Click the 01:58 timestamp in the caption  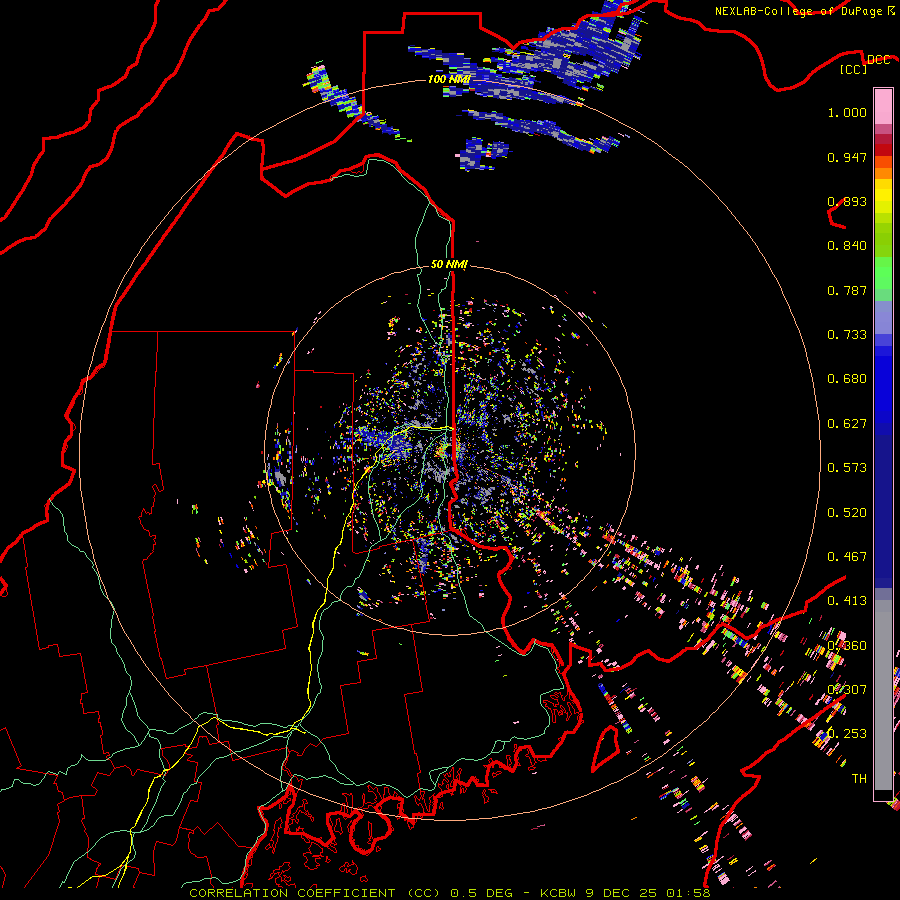(688, 893)
